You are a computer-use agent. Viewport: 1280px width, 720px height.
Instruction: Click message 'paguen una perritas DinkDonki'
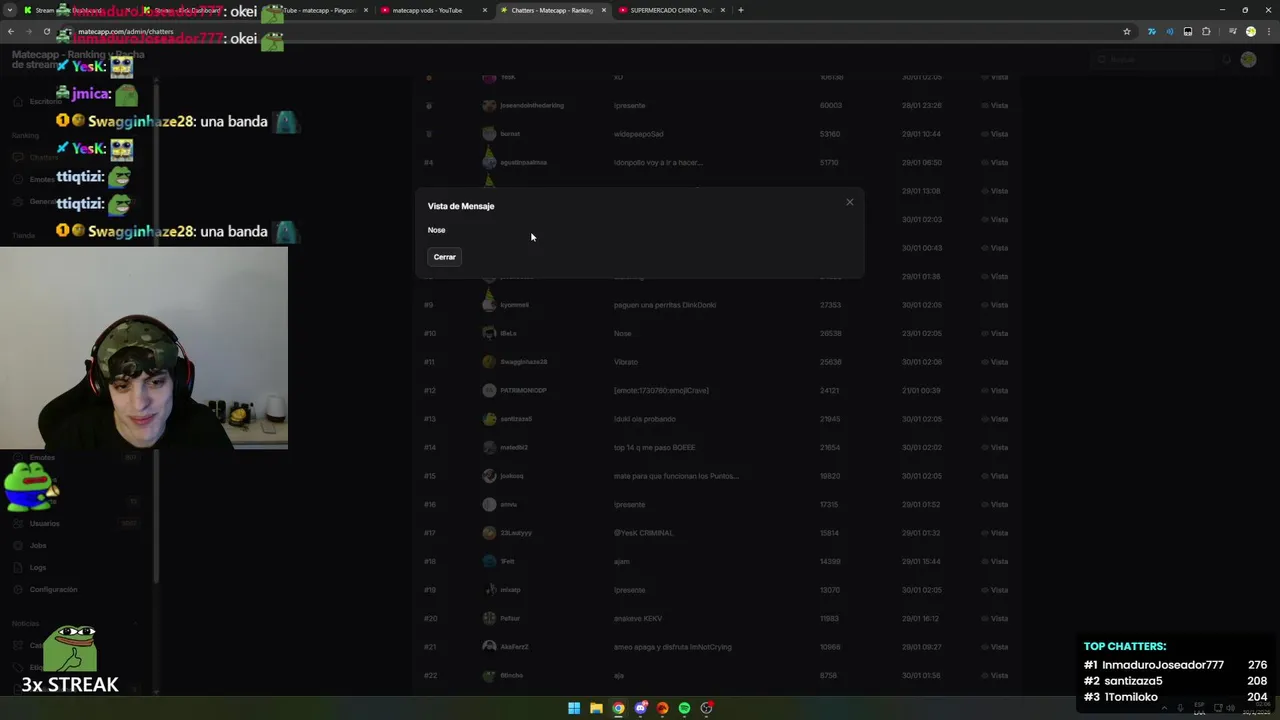tap(665, 305)
